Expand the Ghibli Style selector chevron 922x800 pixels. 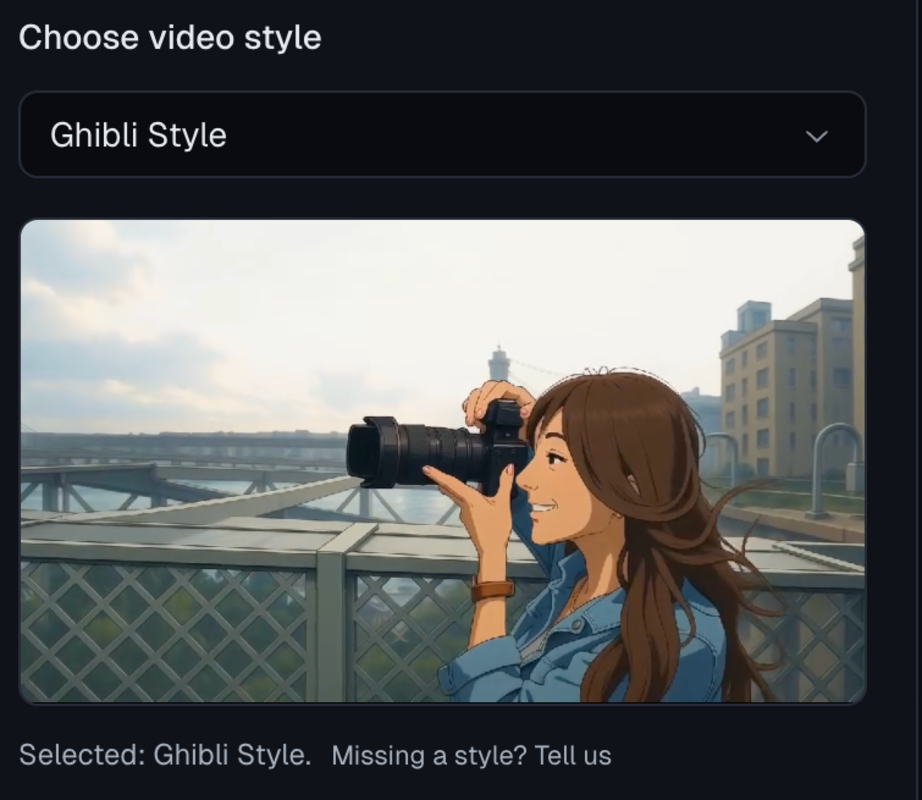click(x=816, y=134)
